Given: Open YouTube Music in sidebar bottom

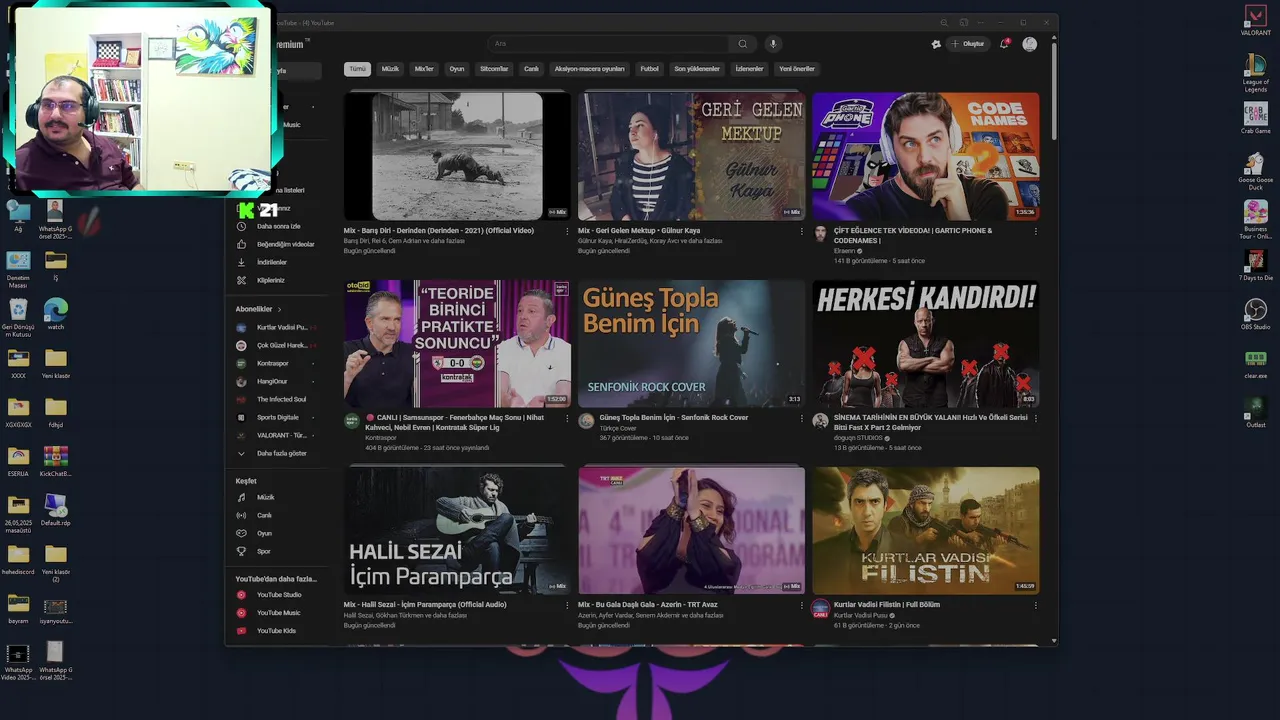Looking at the screenshot, I should tap(277, 613).
